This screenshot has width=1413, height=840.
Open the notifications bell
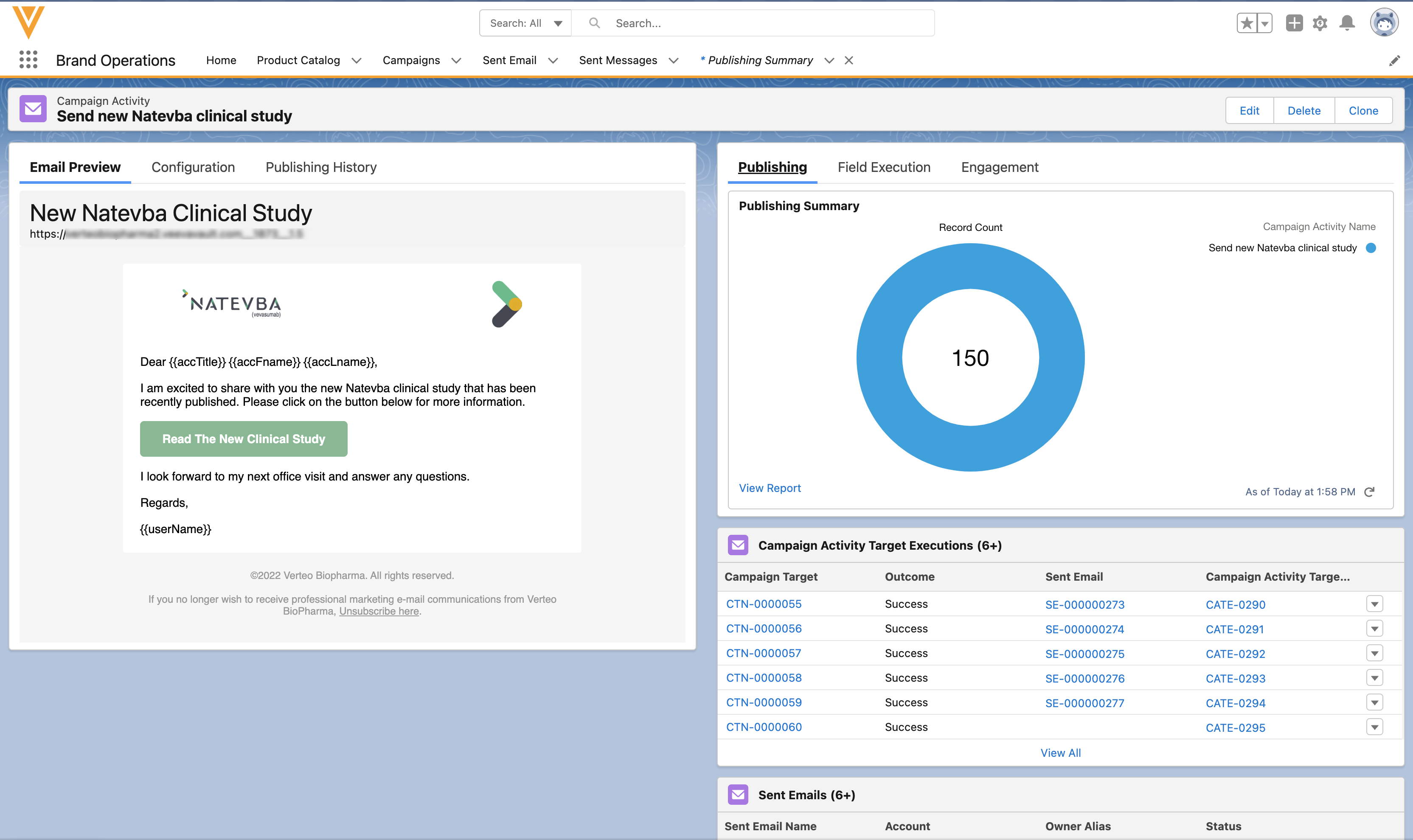(x=1347, y=23)
